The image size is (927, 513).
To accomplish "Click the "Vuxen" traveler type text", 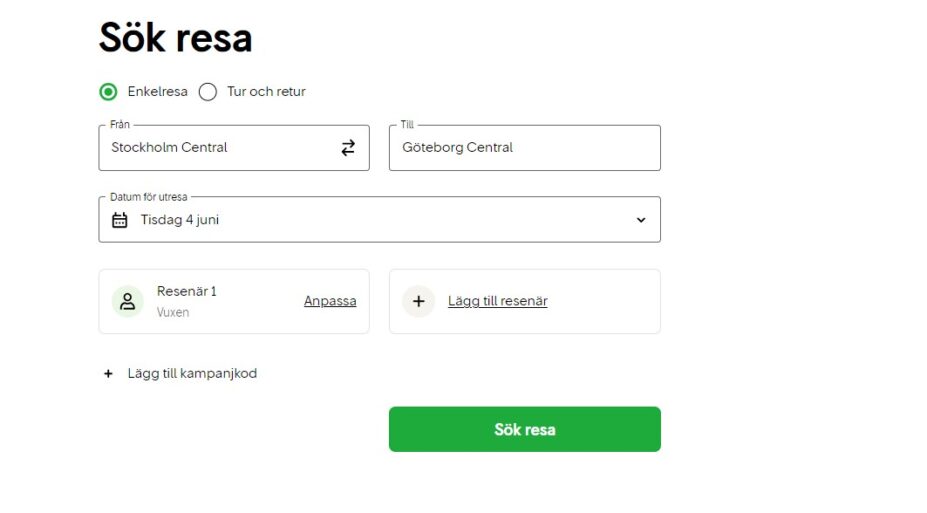I will (173, 312).
